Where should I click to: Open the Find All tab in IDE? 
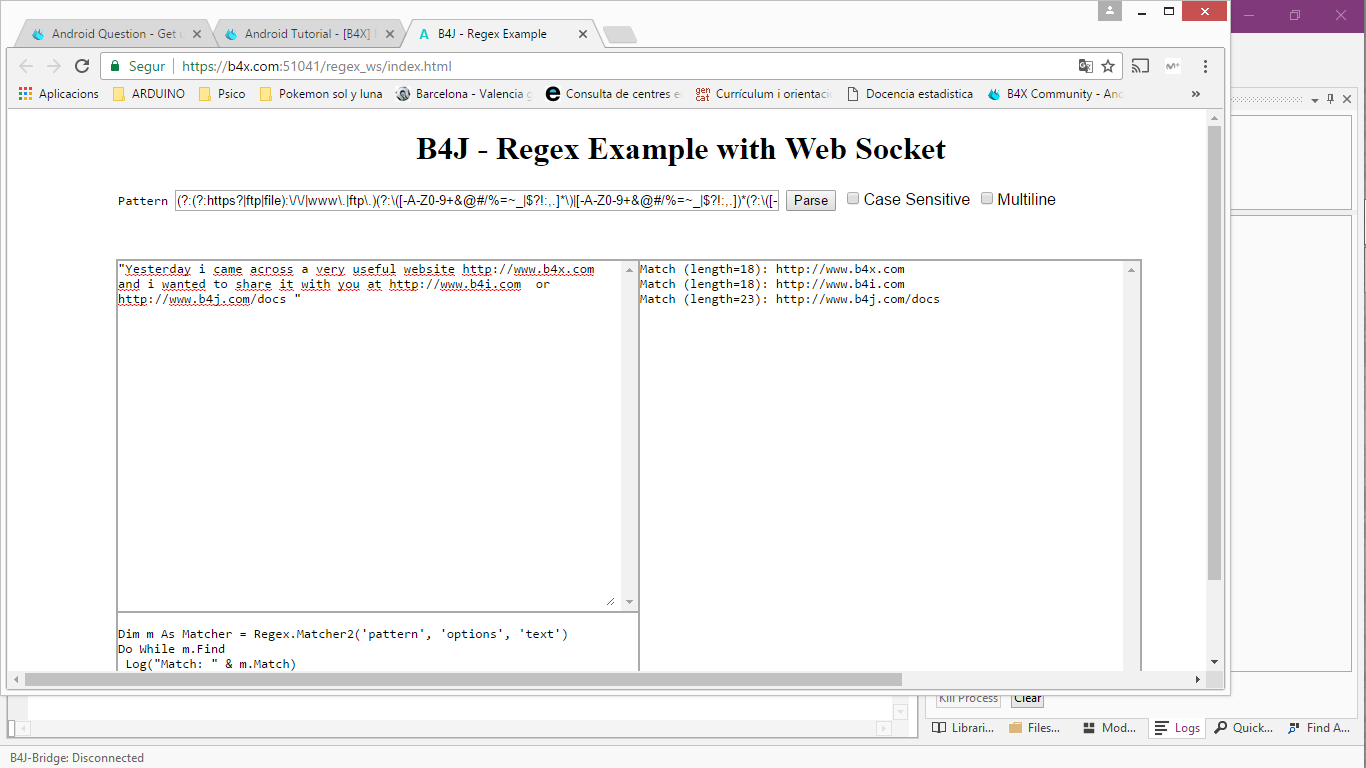pyautogui.click(x=1318, y=728)
